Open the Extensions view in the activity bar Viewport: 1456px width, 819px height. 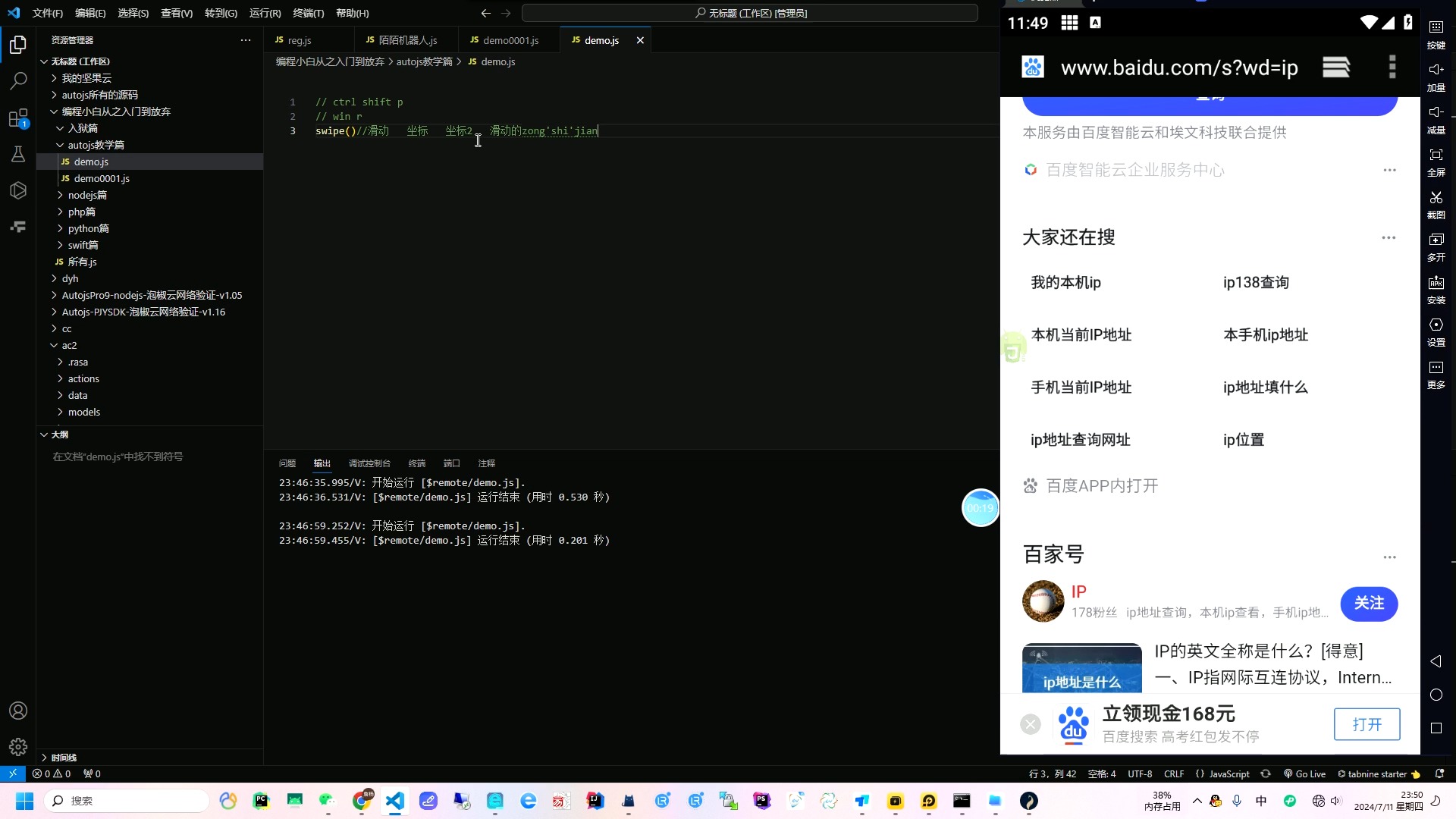click(x=18, y=118)
